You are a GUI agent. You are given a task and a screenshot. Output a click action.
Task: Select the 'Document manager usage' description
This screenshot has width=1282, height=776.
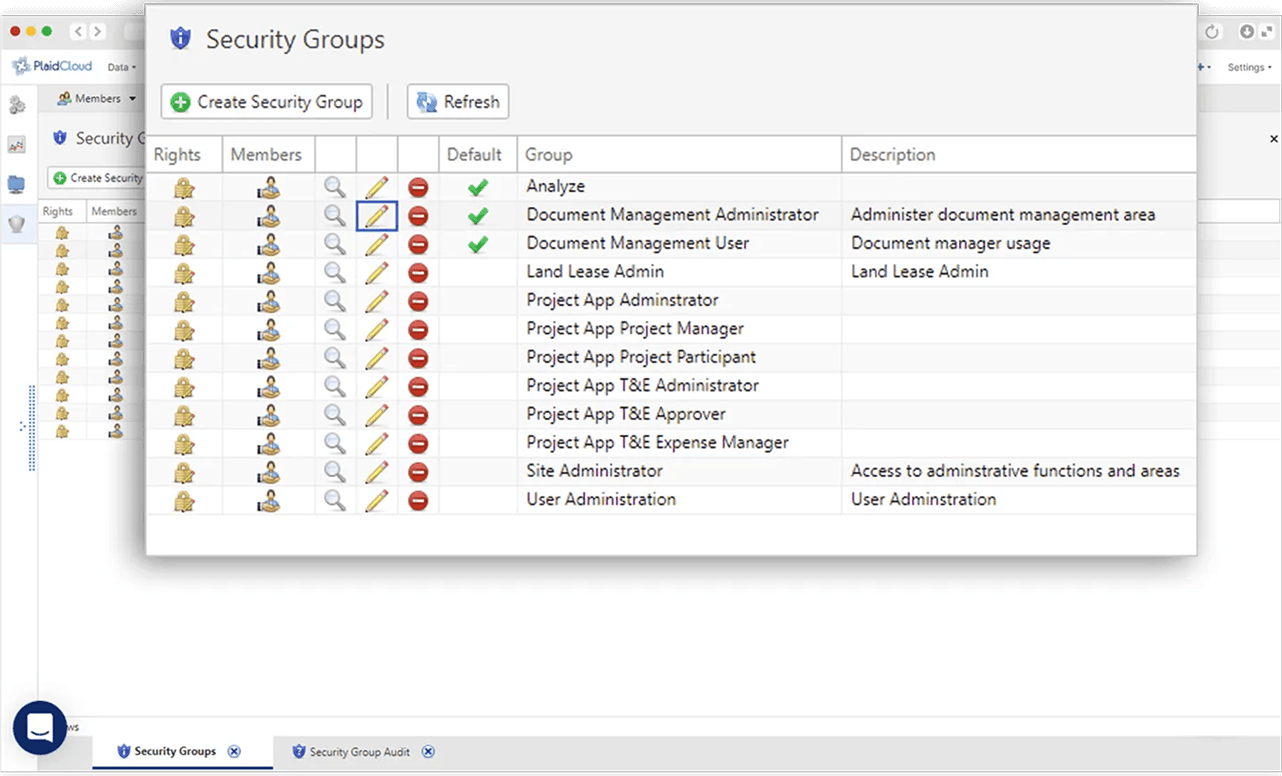[x=951, y=243]
